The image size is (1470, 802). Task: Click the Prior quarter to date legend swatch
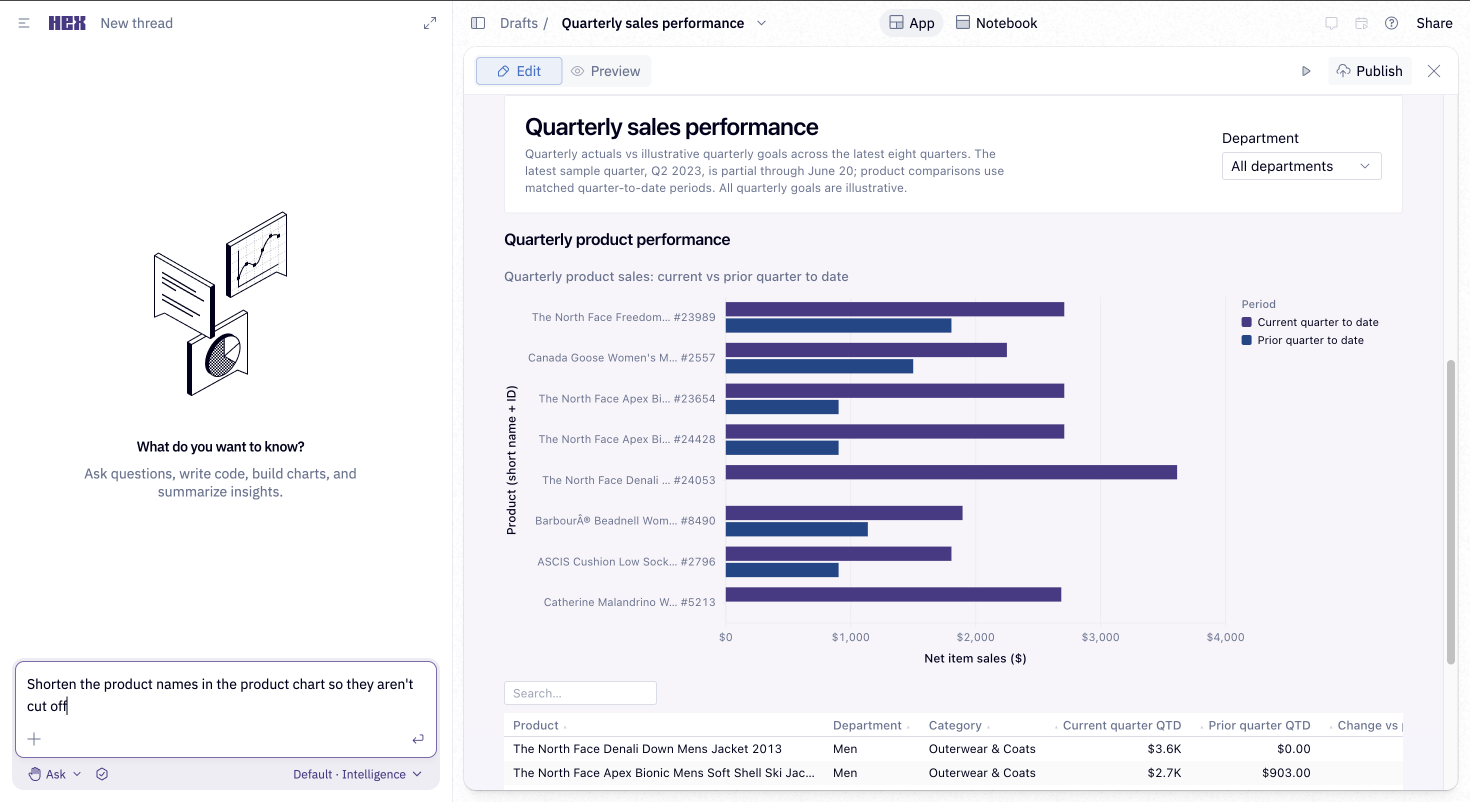tap(1246, 340)
